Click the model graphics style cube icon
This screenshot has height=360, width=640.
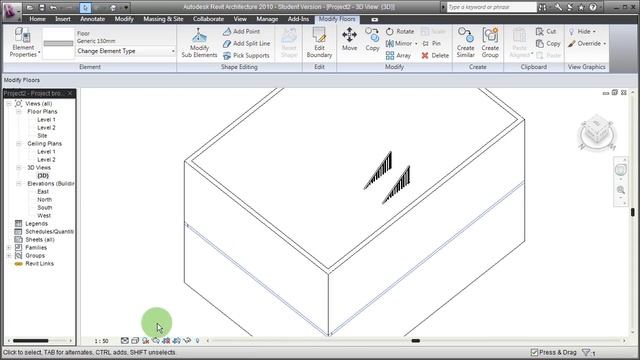(135, 340)
